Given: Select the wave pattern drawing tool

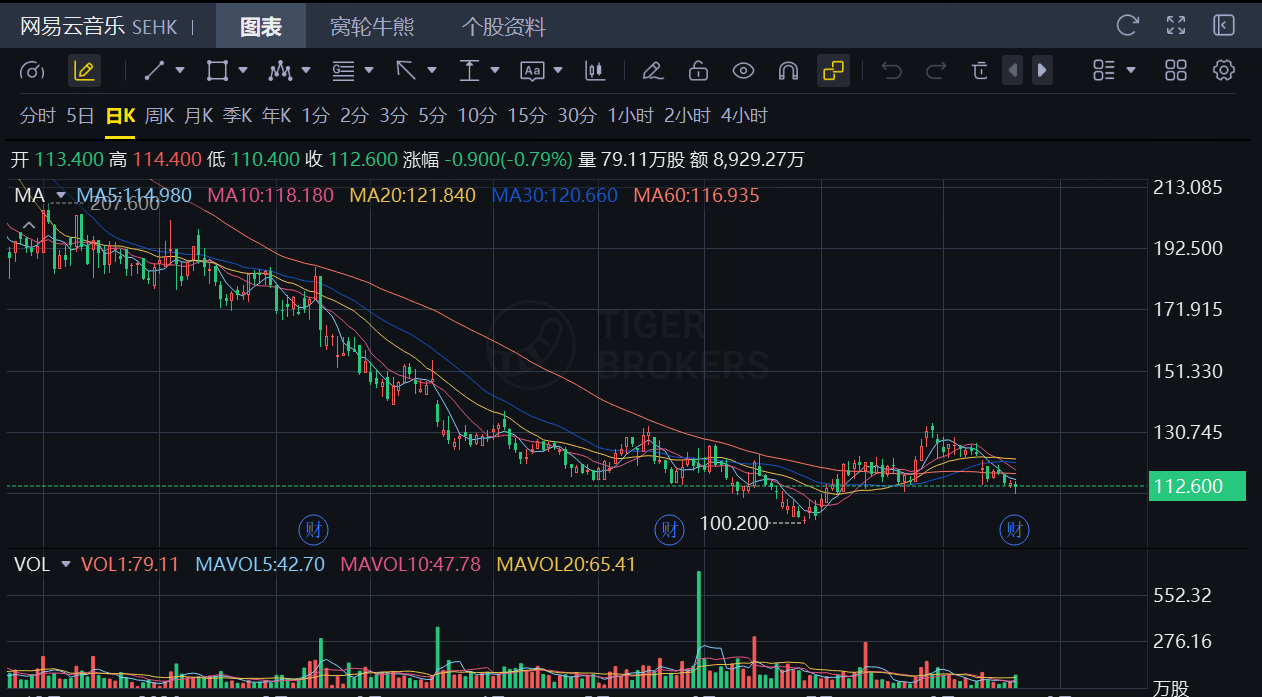Looking at the screenshot, I should 280,71.
